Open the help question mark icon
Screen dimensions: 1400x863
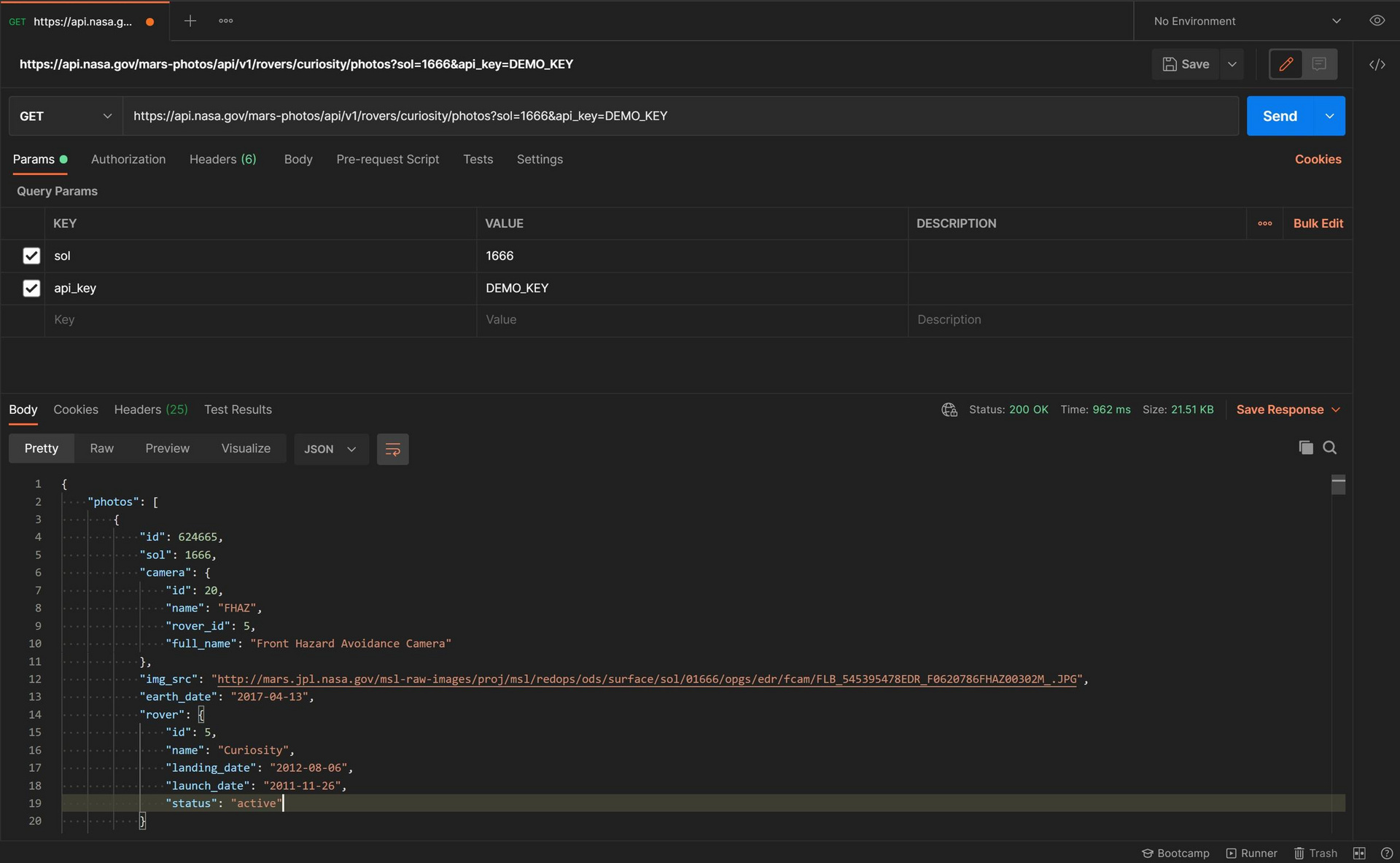1386,853
